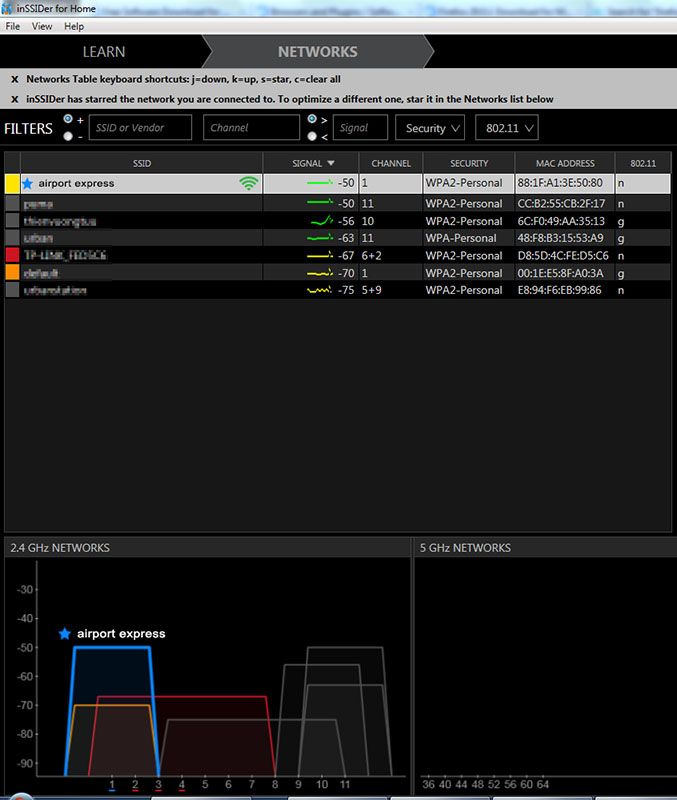The image size is (677, 800).
Task: Open the 802.11 filter dropdown
Action: coord(507,128)
